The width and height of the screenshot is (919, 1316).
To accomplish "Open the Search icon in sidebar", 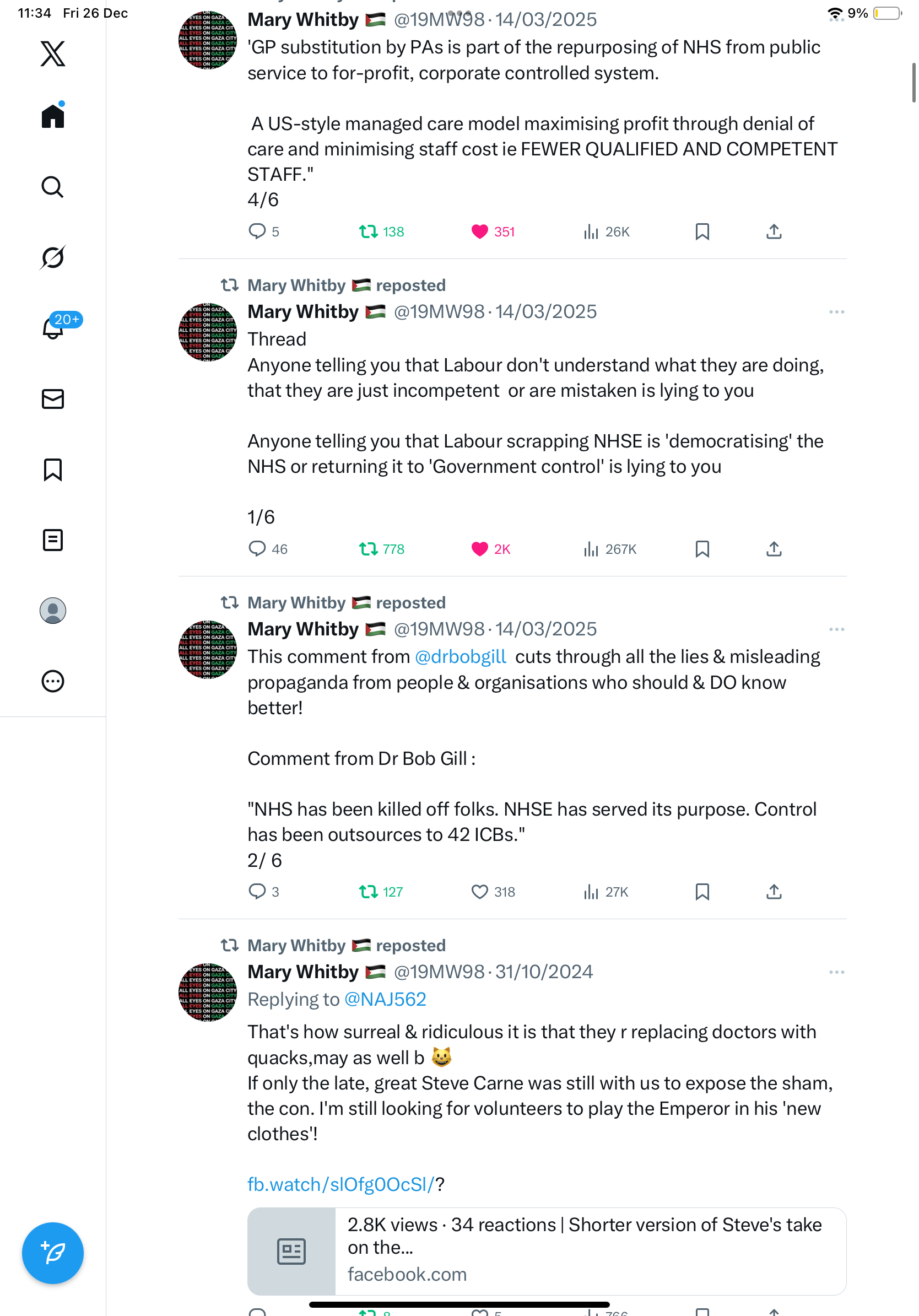I will [x=53, y=187].
